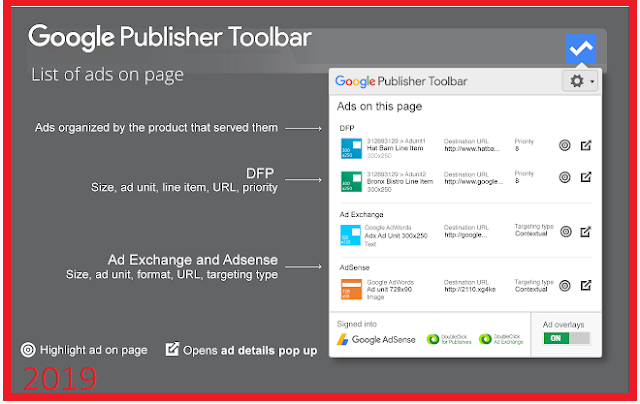
Task: Click the 'Hat Barn Line Item' text
Action: click(395, 148)
